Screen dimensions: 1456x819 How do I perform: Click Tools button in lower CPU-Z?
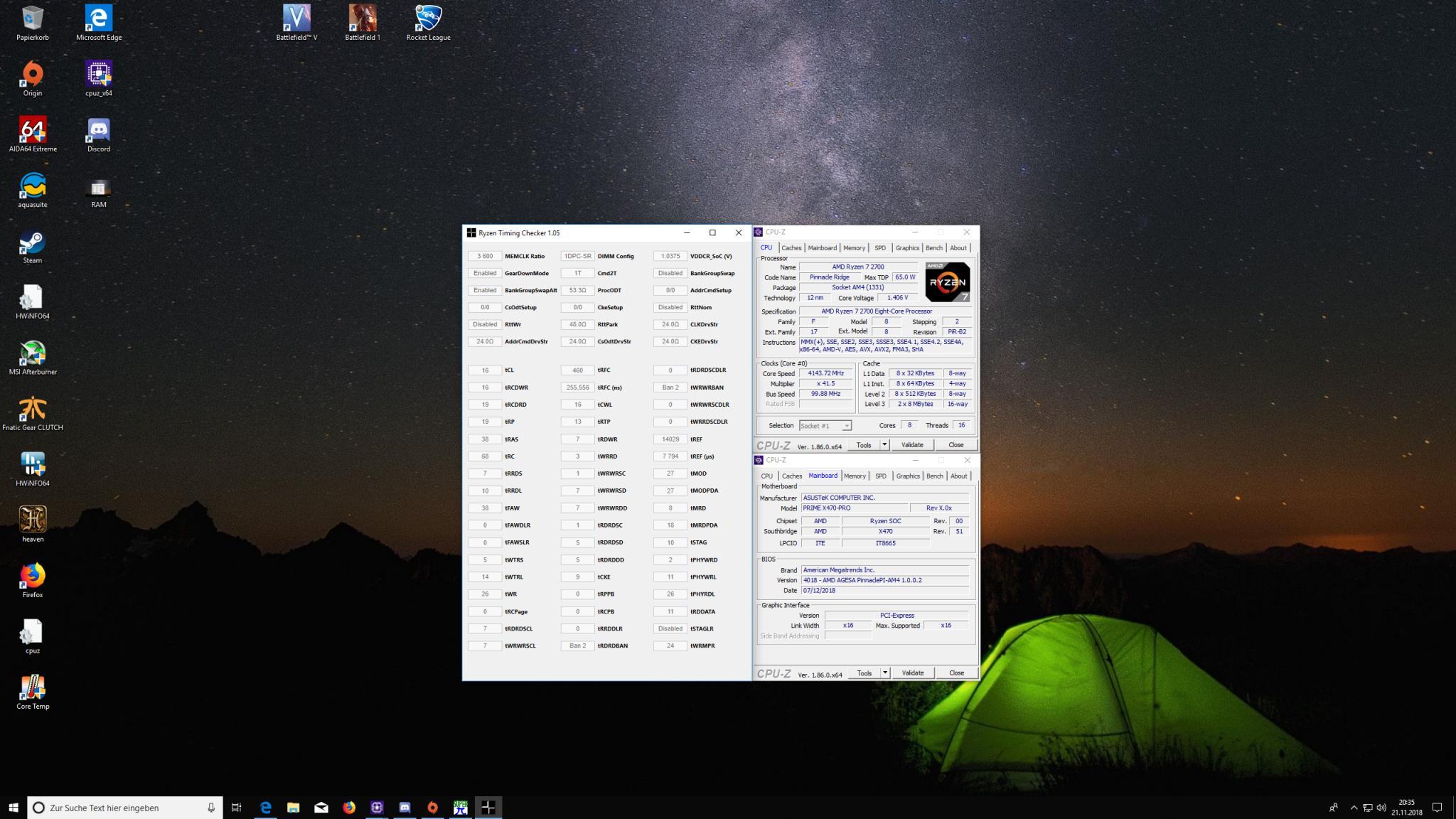pyautogui.click(x=864, y=673)
